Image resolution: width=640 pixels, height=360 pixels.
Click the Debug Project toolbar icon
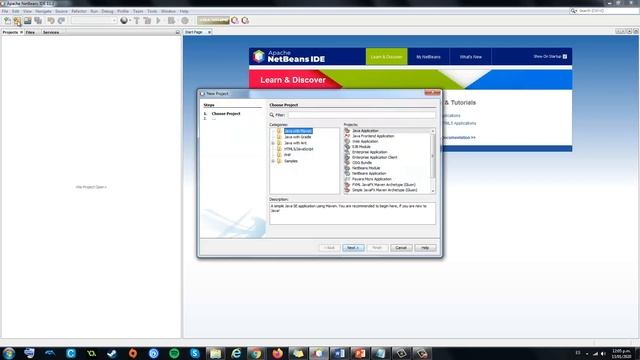pyautogui.click(x=171, y=20)
